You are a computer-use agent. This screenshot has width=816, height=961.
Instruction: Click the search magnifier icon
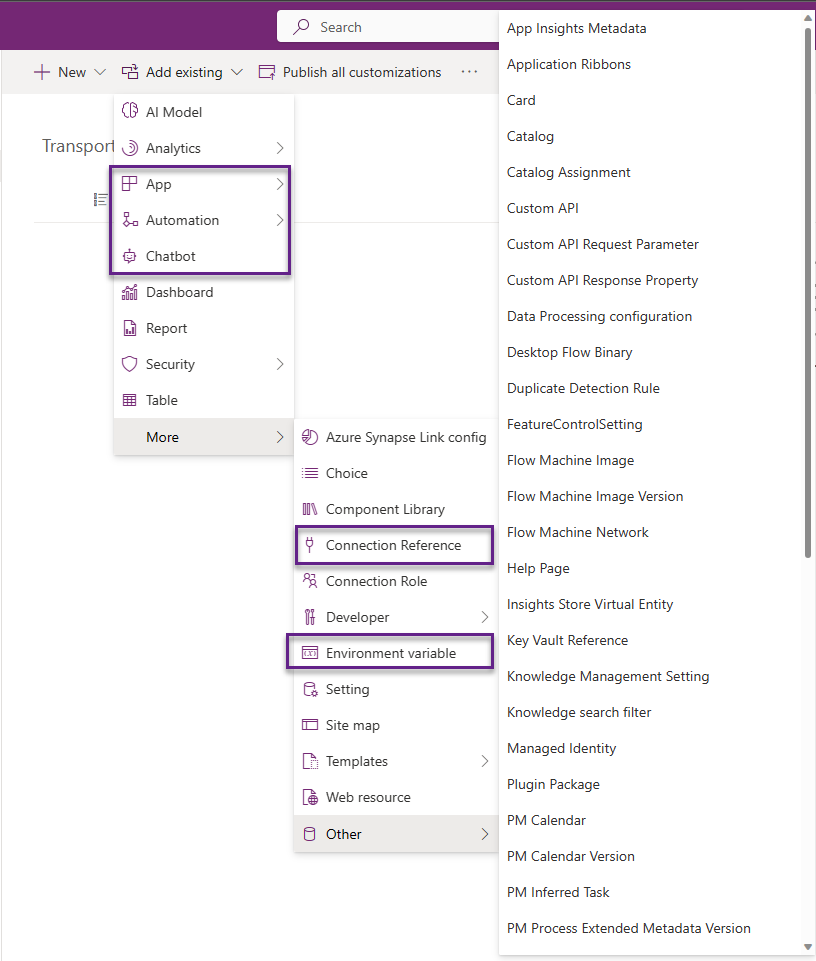click(x=301, y=27)
